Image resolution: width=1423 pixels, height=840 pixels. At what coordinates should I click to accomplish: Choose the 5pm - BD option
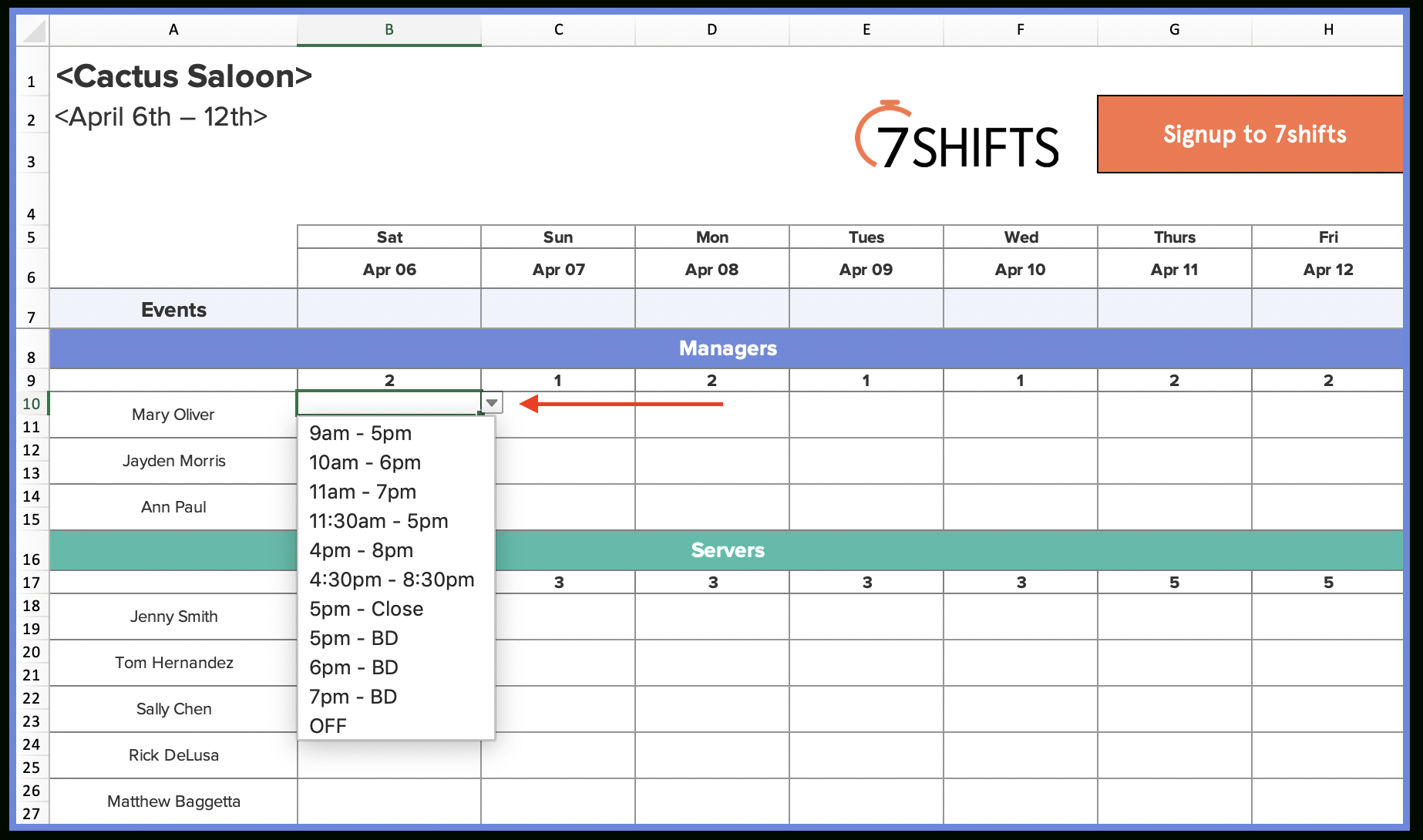pos(395,638)
